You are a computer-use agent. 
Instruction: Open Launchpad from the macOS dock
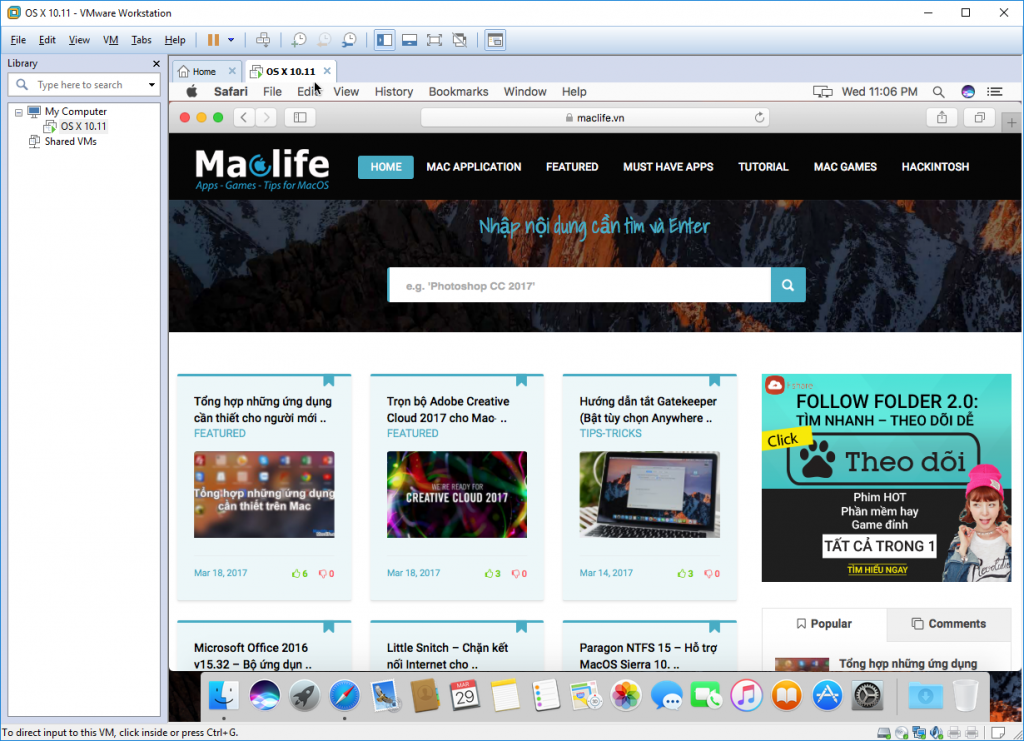click(x=304, y=695)
